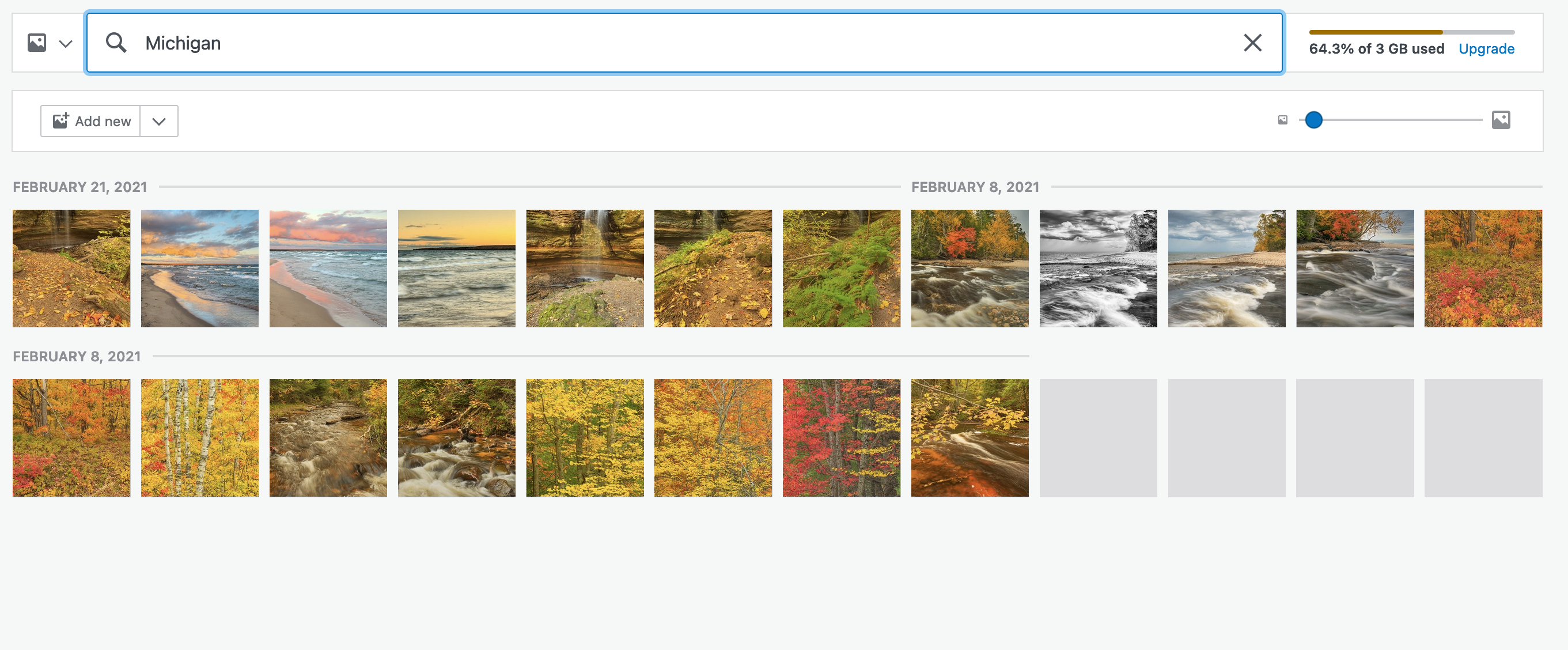Click the large thumbnail size icon

coord(1501,120)
